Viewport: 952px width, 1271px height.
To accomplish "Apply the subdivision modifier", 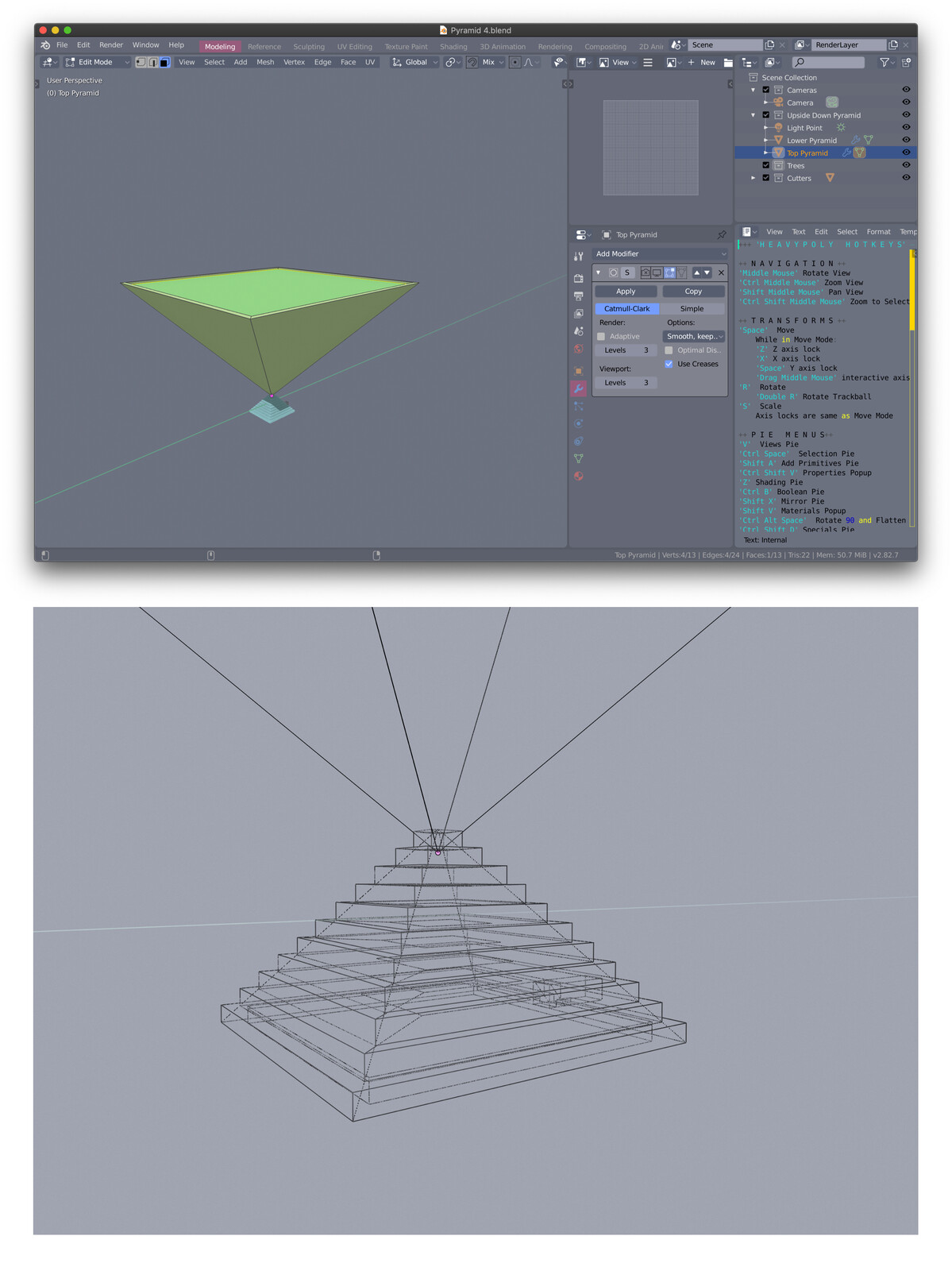I will [x=626, y=292].
